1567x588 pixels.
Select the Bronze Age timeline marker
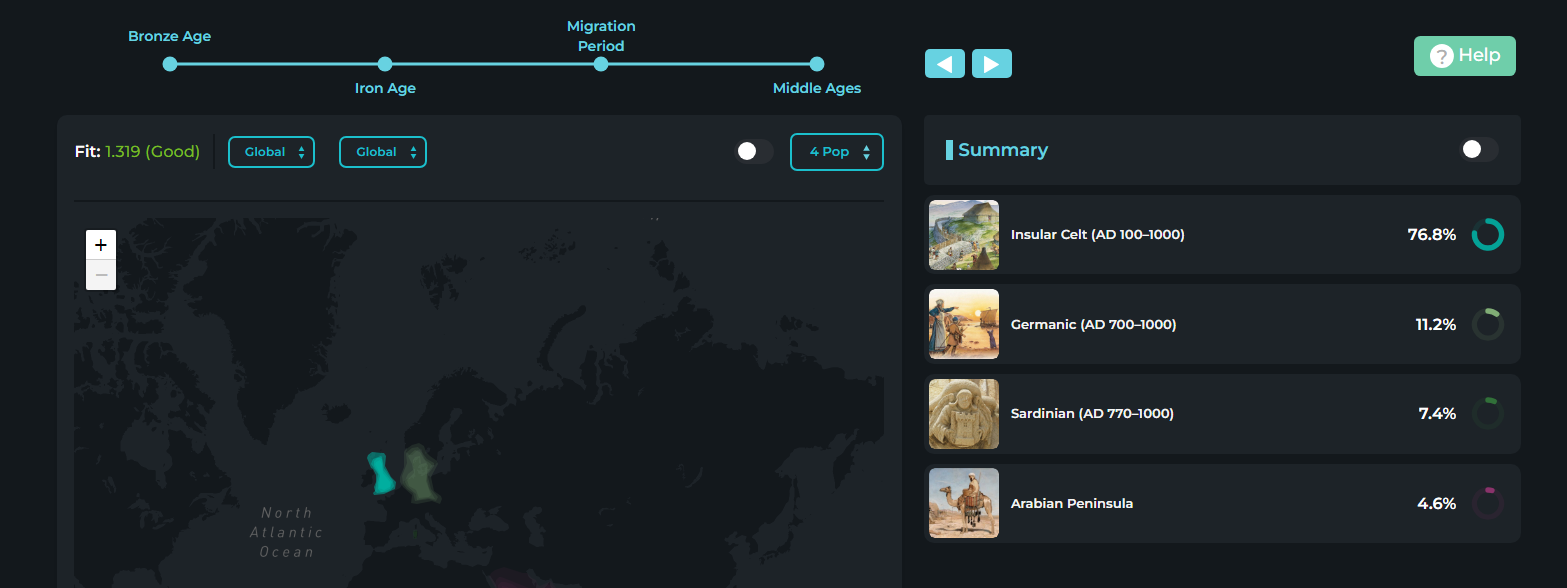[x=170, y=64]
